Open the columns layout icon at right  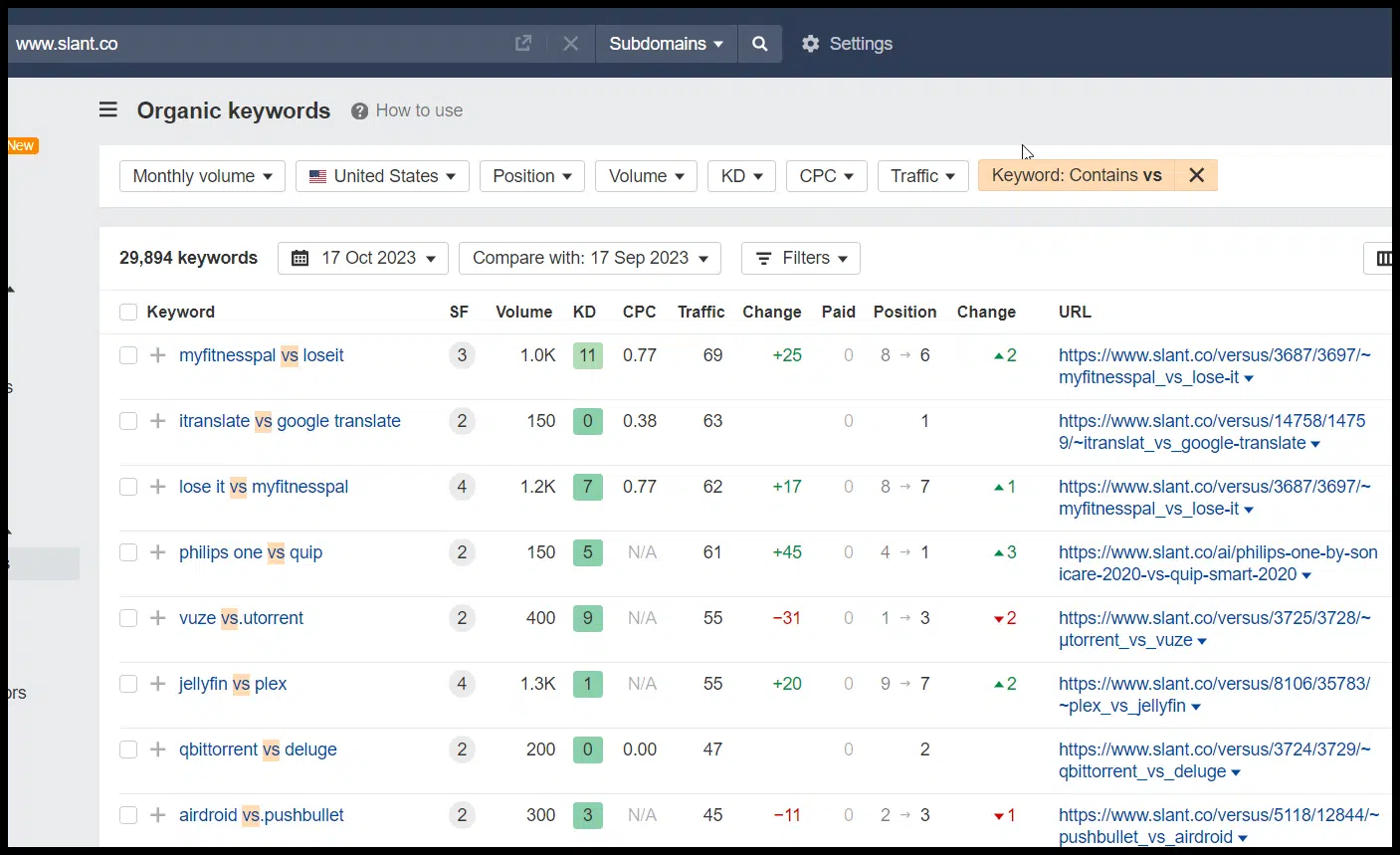pos(1383,259)
